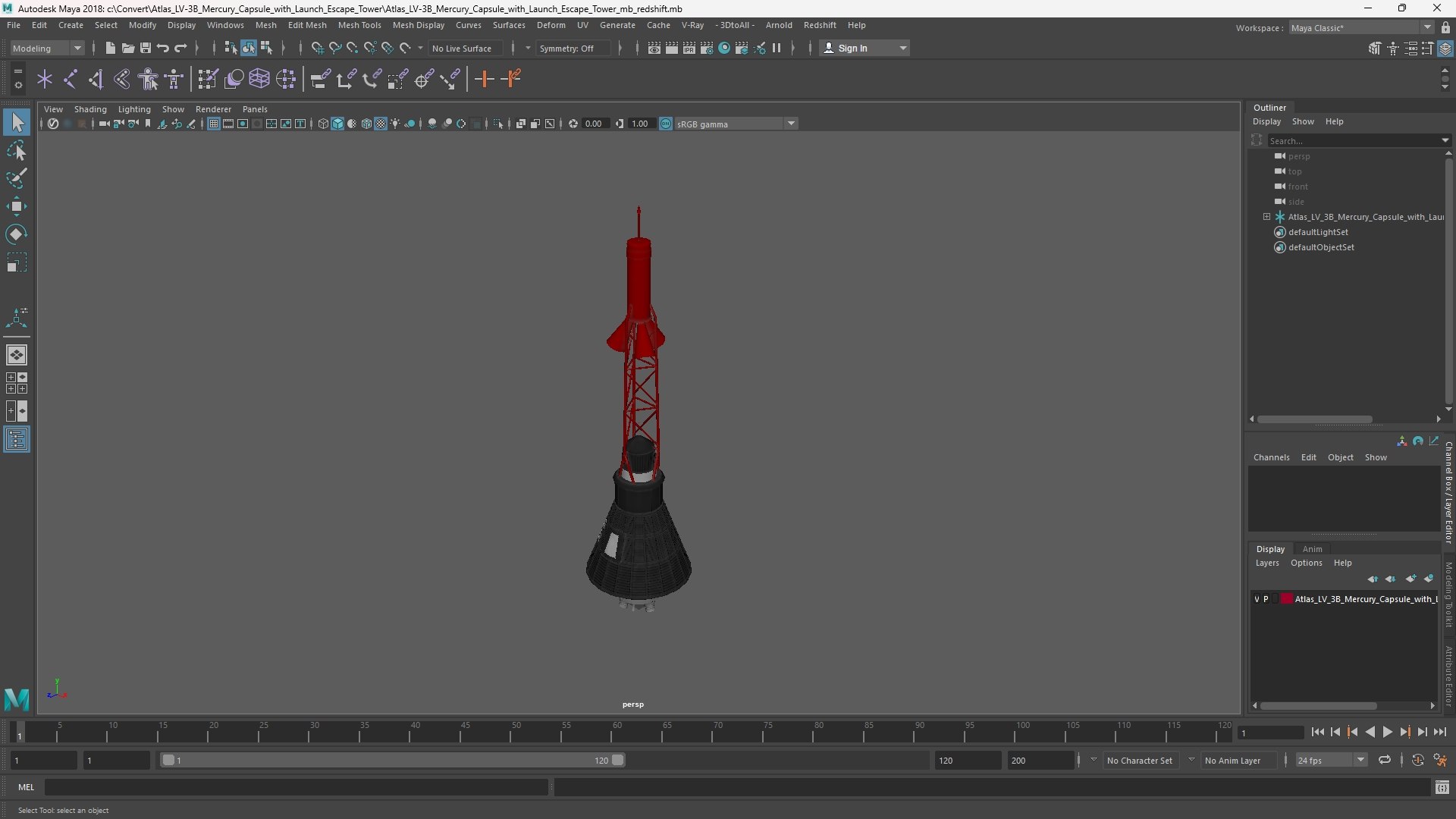Image resolution: width=1456 pixels, height=819 pixels.
Task: Open the Edit Mesh menu
Action: point(307,25)
